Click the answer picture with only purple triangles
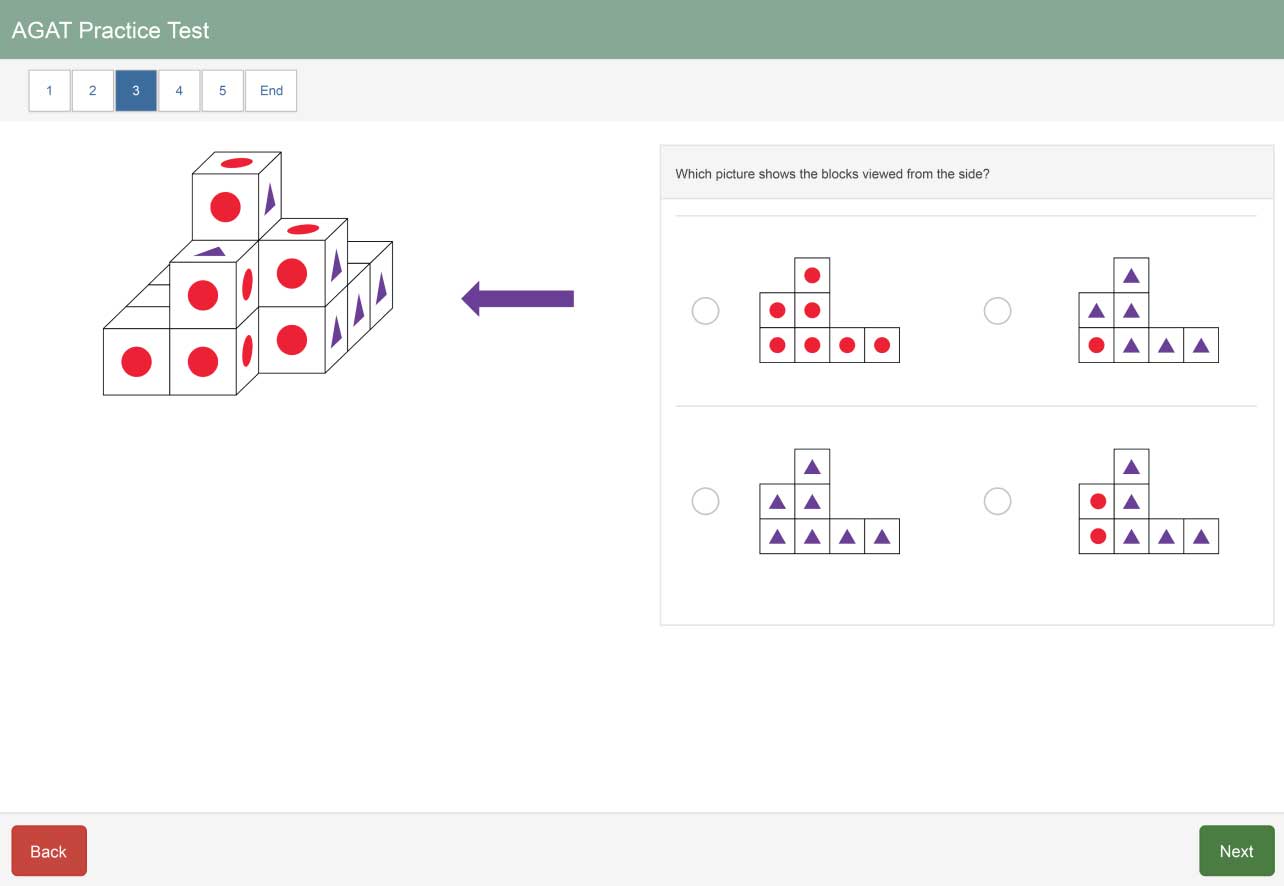This screenshot has width=1284, height=886. (x=829, y=500)
